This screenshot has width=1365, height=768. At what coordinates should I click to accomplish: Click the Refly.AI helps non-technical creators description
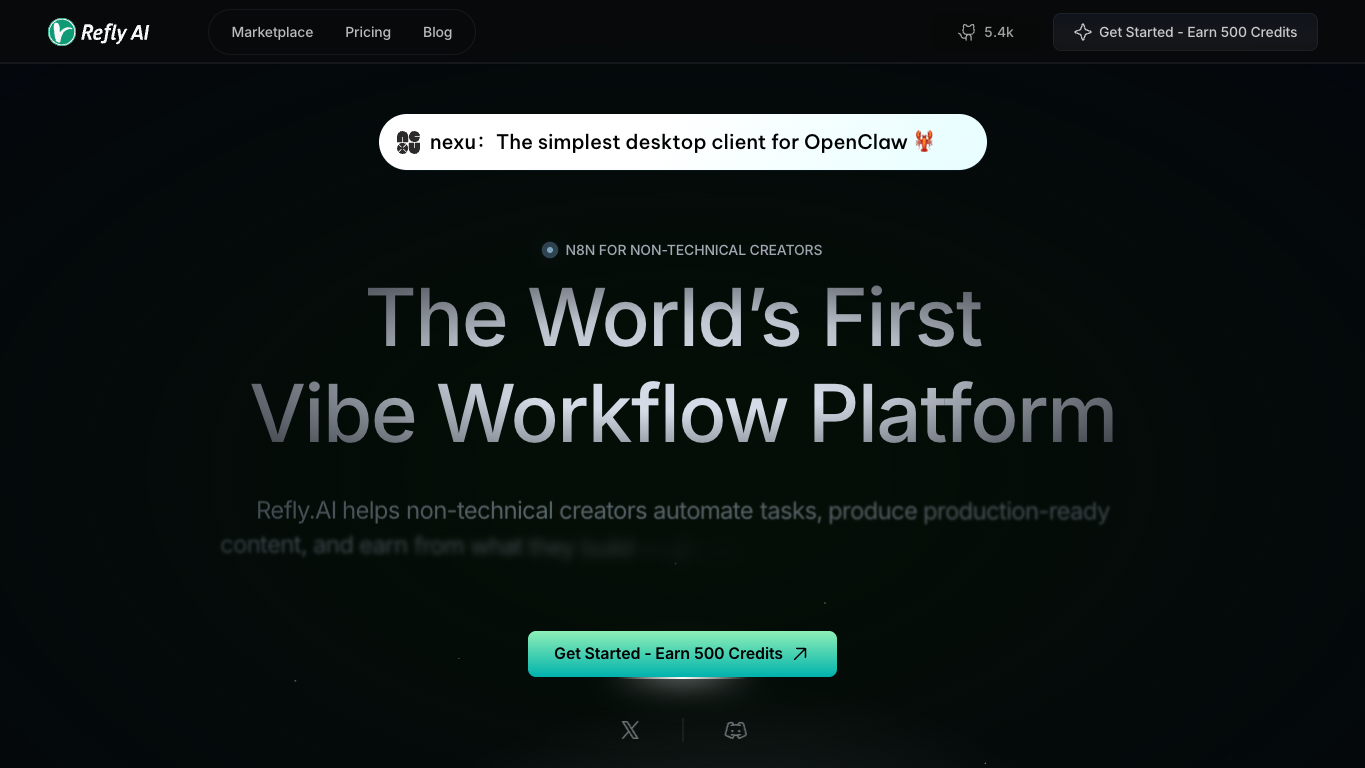pos(666,528)
